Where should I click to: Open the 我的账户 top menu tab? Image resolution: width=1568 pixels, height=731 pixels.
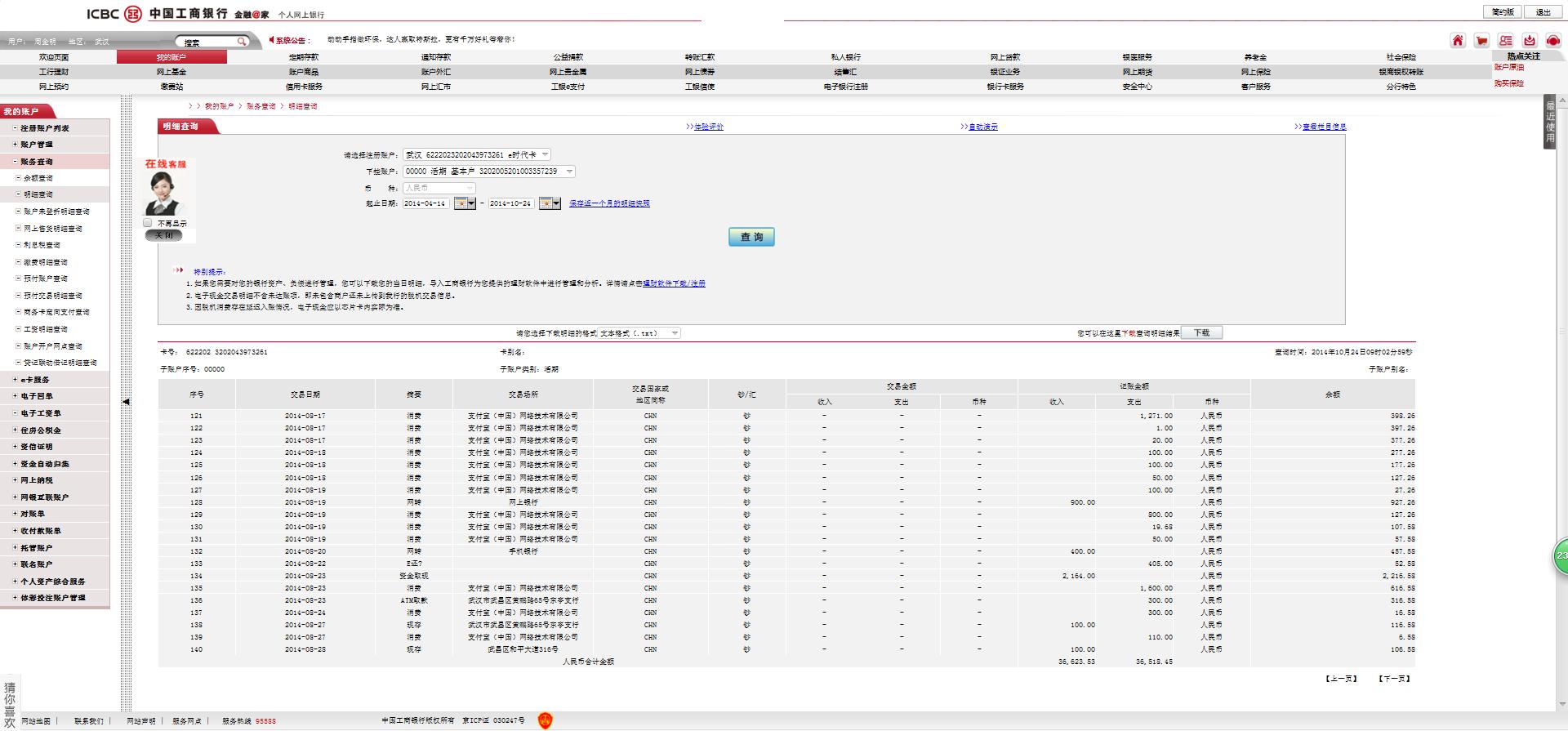(x=171, y=57)
